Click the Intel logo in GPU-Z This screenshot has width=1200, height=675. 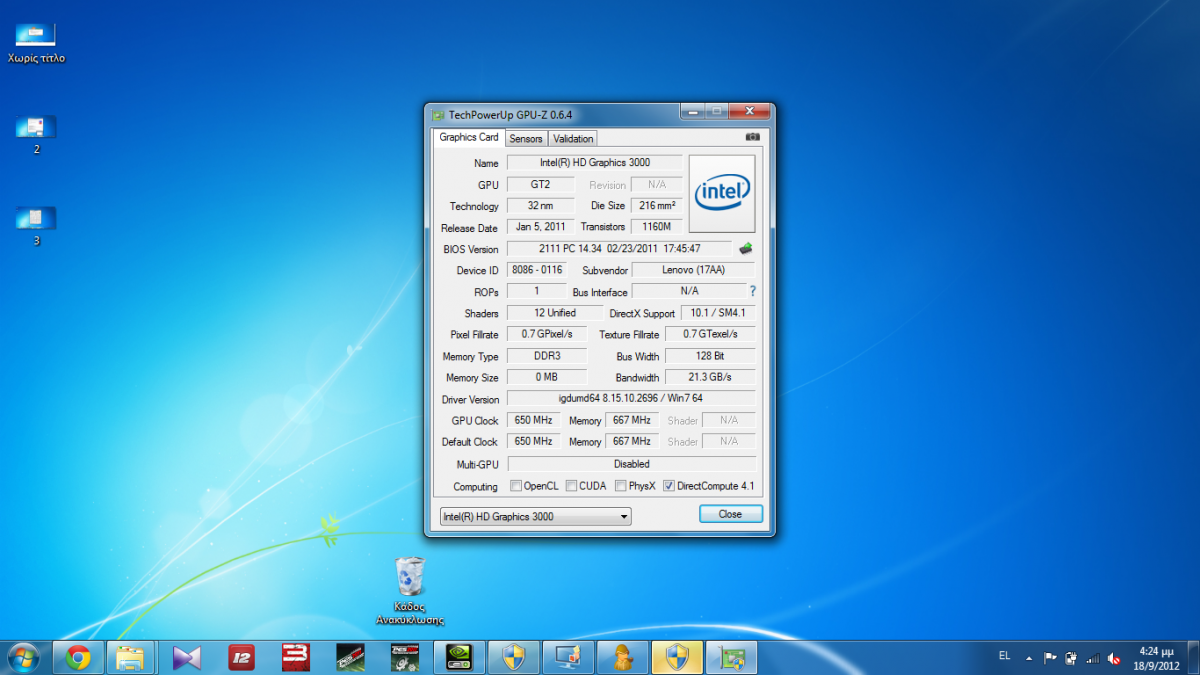tap(722, 192)
